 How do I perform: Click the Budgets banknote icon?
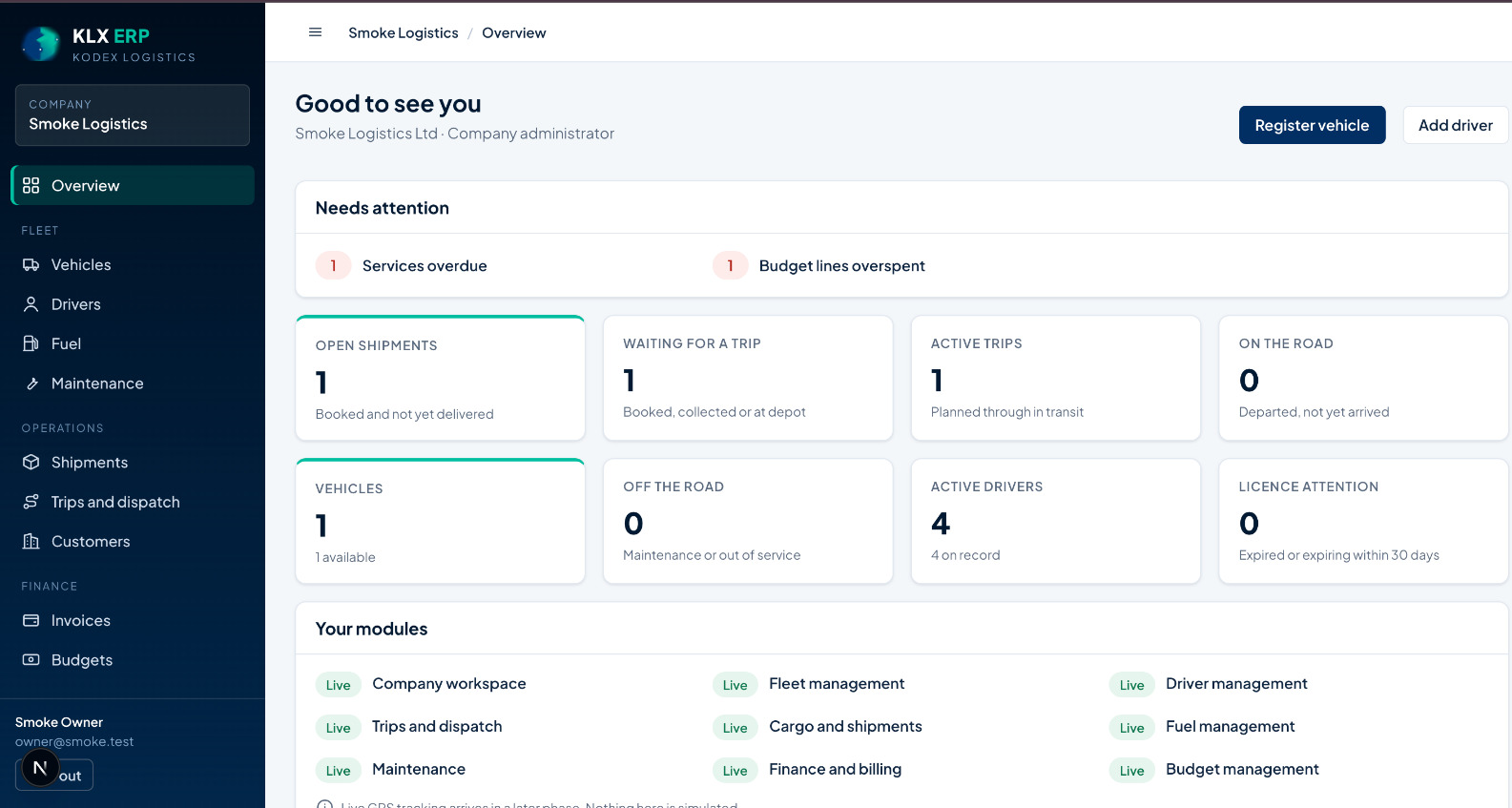tap(31, 660)
